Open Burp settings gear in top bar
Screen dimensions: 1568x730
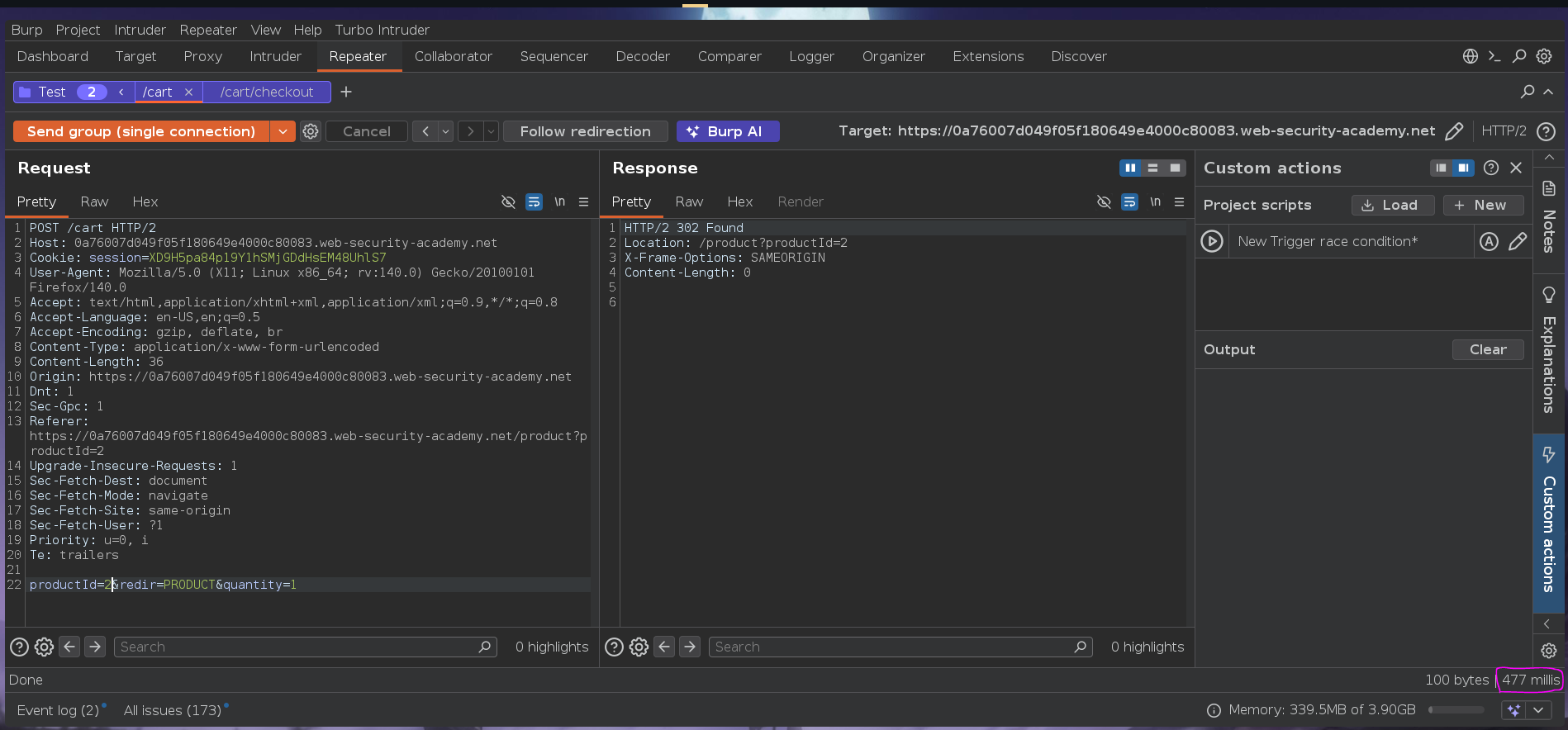point(1544,56)
